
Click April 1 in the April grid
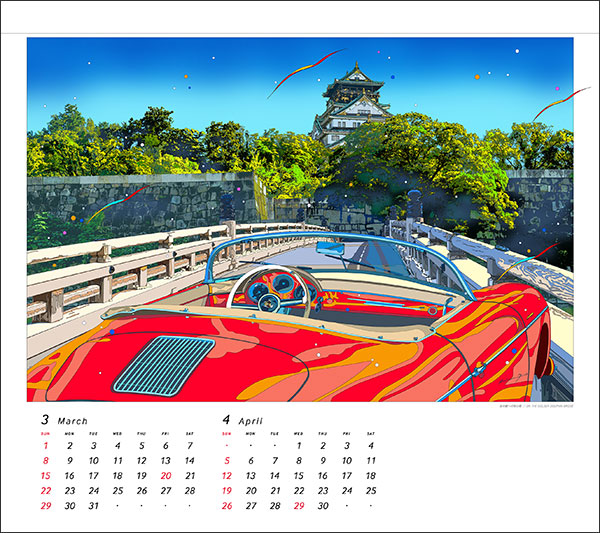(299, 446)
